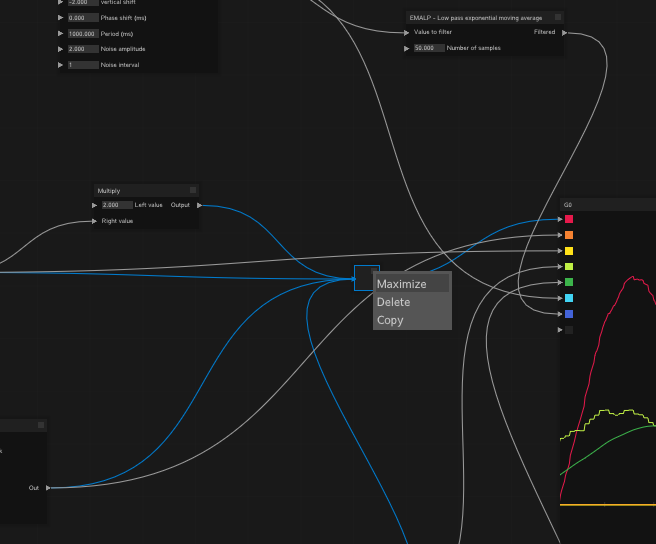The width and height of the screenshot is (656, 544).
Task: Click the EMALP node title bar
Action: point(484,18)
